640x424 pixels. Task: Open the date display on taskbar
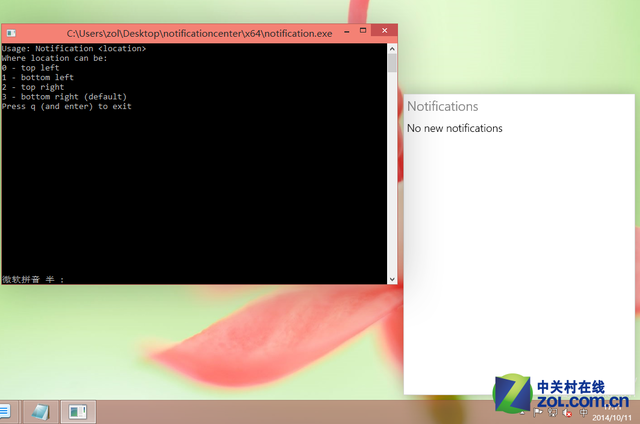click(611, 416)
